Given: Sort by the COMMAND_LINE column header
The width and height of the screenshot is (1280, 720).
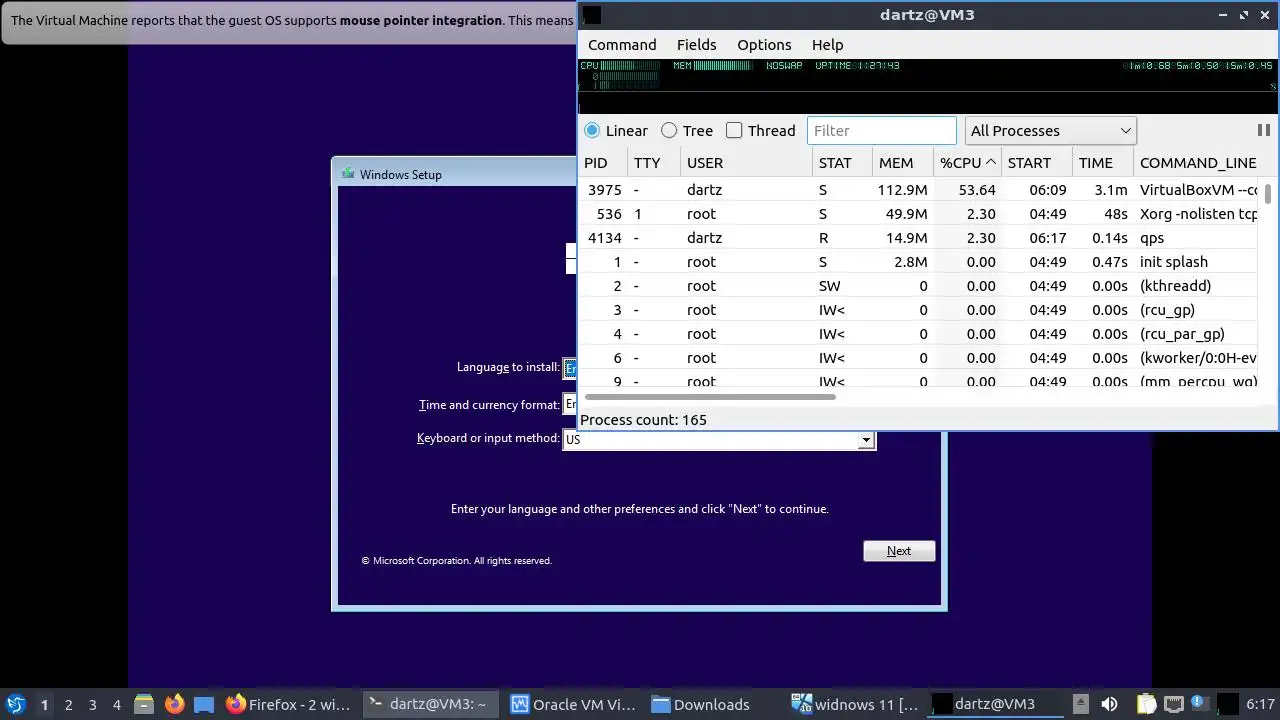Looking at the screenshot, I should [x=1198, y=162].
